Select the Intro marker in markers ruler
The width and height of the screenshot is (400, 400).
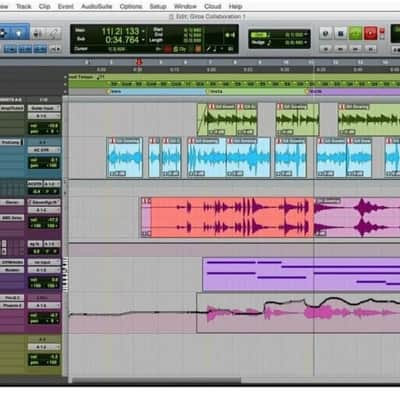pyautogui.click(x=115, y=91)
